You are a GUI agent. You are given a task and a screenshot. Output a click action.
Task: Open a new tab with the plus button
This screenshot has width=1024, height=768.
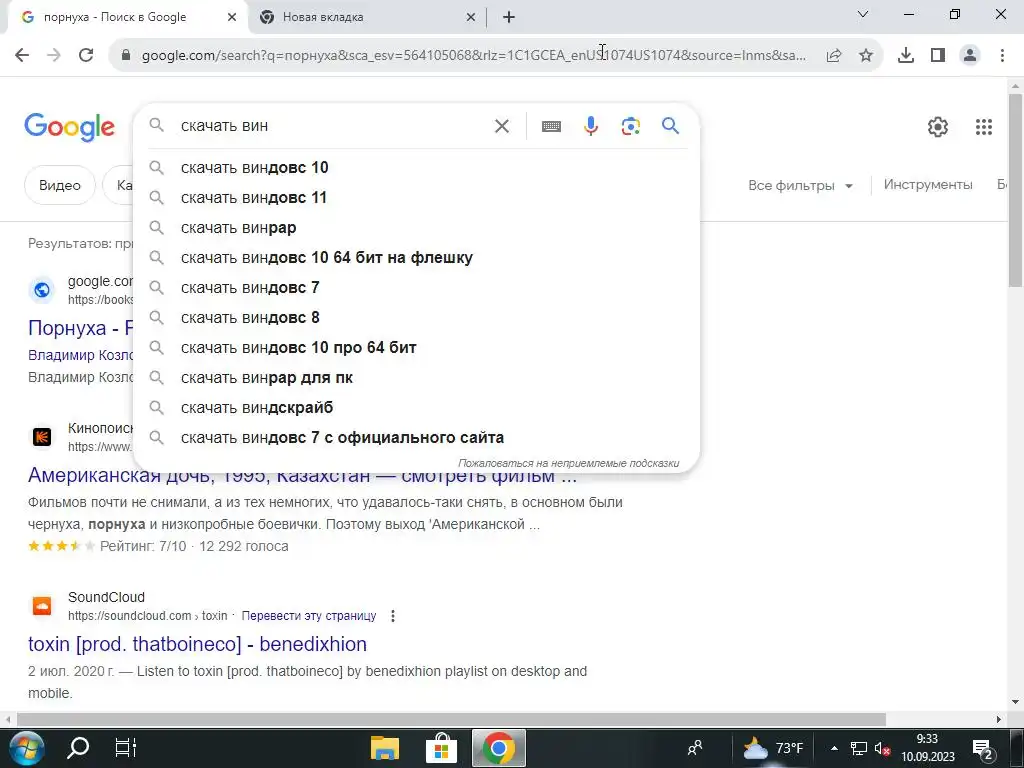[x=509, y=18]
